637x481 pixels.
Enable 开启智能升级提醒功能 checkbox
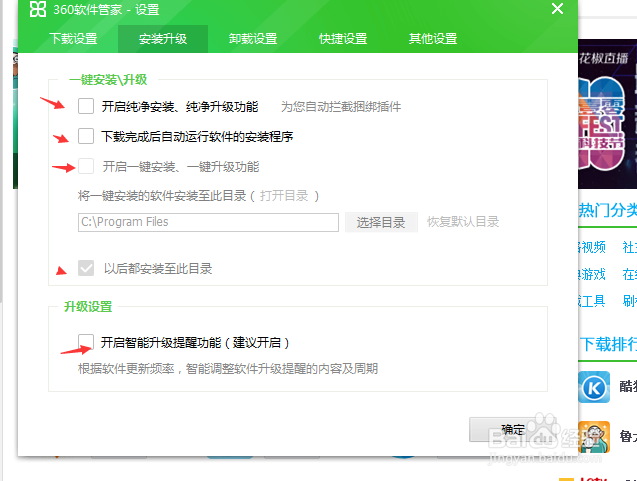tap(86, 342)
